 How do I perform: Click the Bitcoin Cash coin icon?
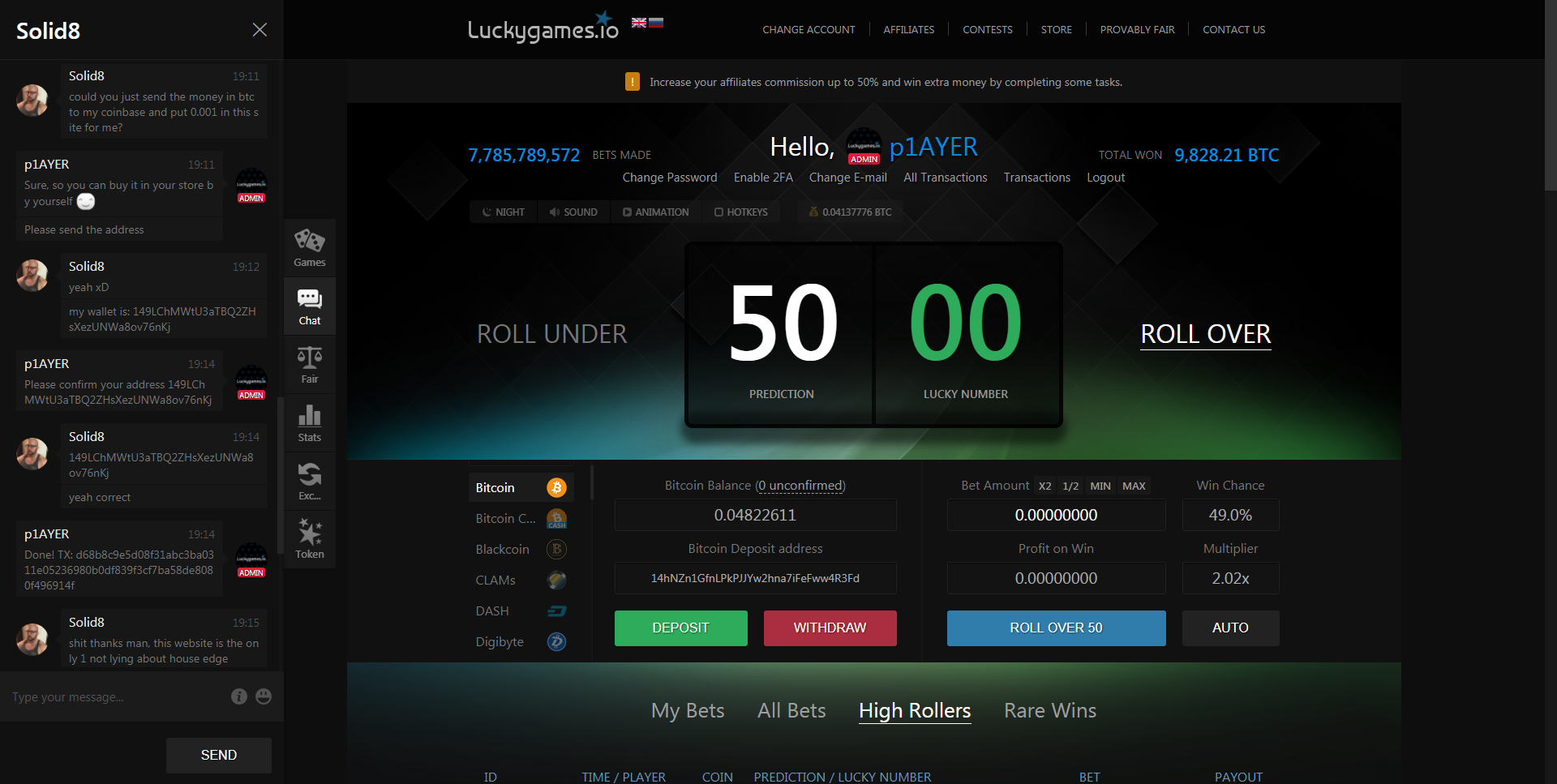556,518
